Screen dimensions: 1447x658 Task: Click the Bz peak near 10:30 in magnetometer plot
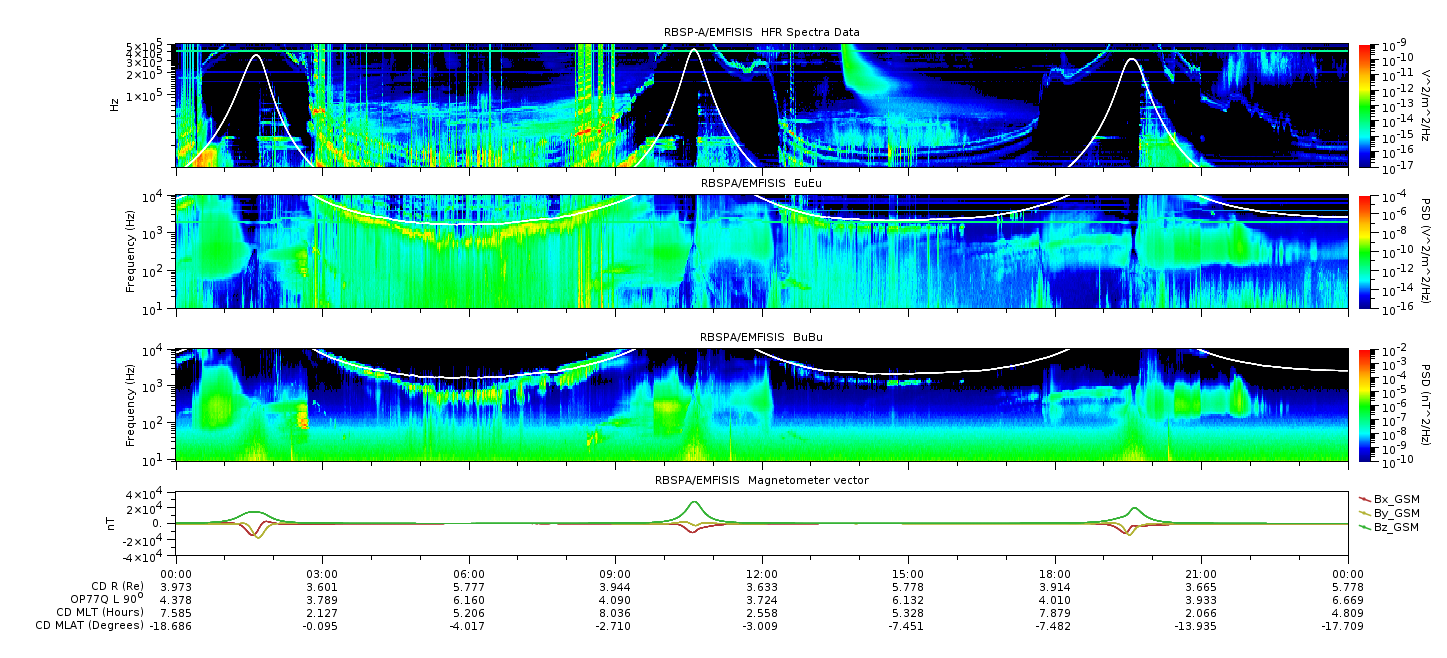694,502
